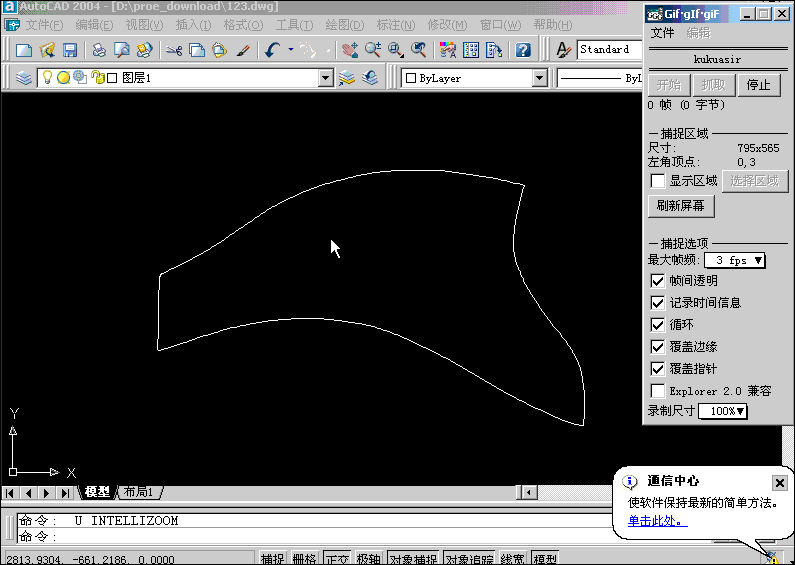Open the Text Style manager icon
Image resolution: width=795 pixels, height=565 pixels.
click(563, 50)
